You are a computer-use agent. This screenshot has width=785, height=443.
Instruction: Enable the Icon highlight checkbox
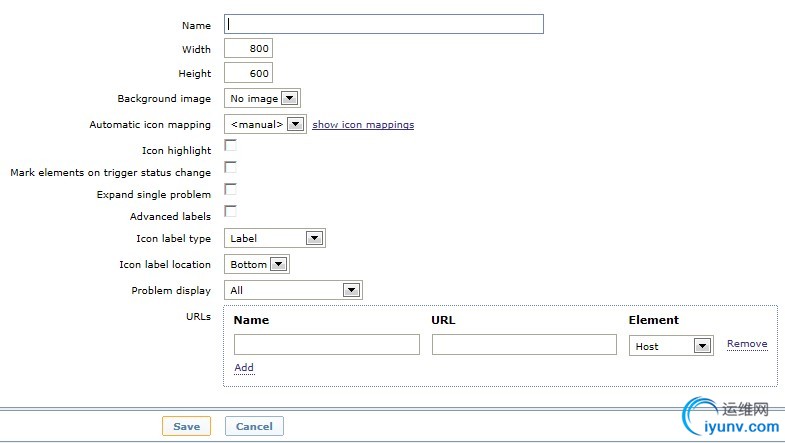(230, 147)
